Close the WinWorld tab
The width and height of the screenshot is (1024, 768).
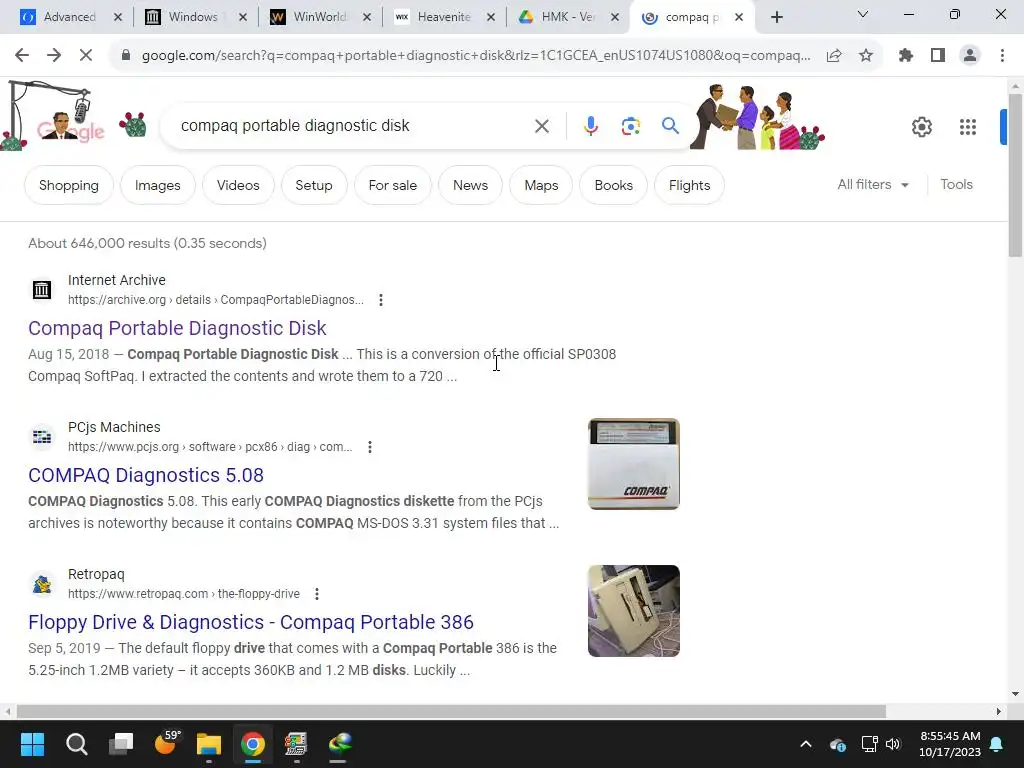pyautogui.click(x=367, y=18)
